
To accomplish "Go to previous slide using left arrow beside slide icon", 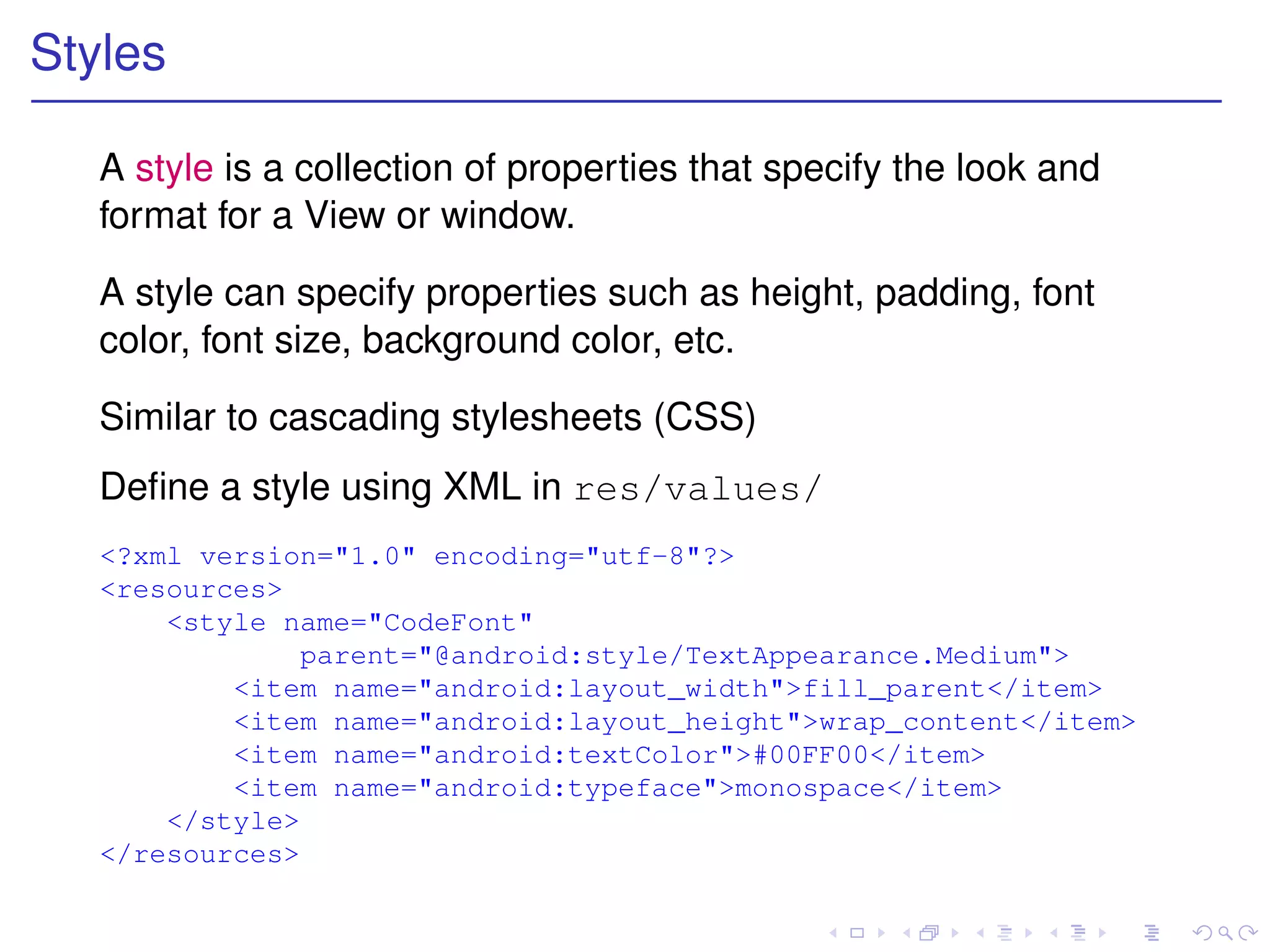I will pos(833,932).
